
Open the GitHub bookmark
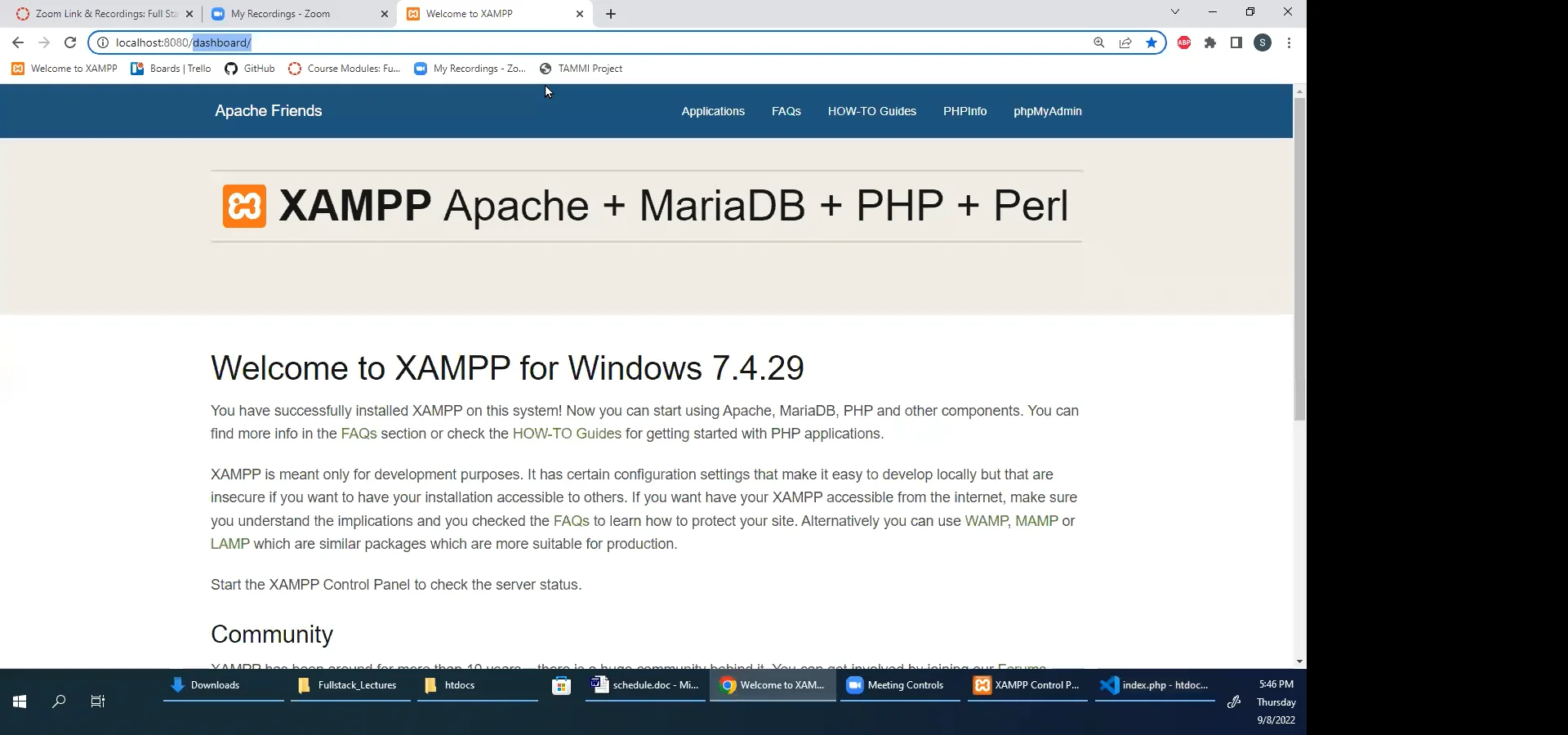pos(249,69)
